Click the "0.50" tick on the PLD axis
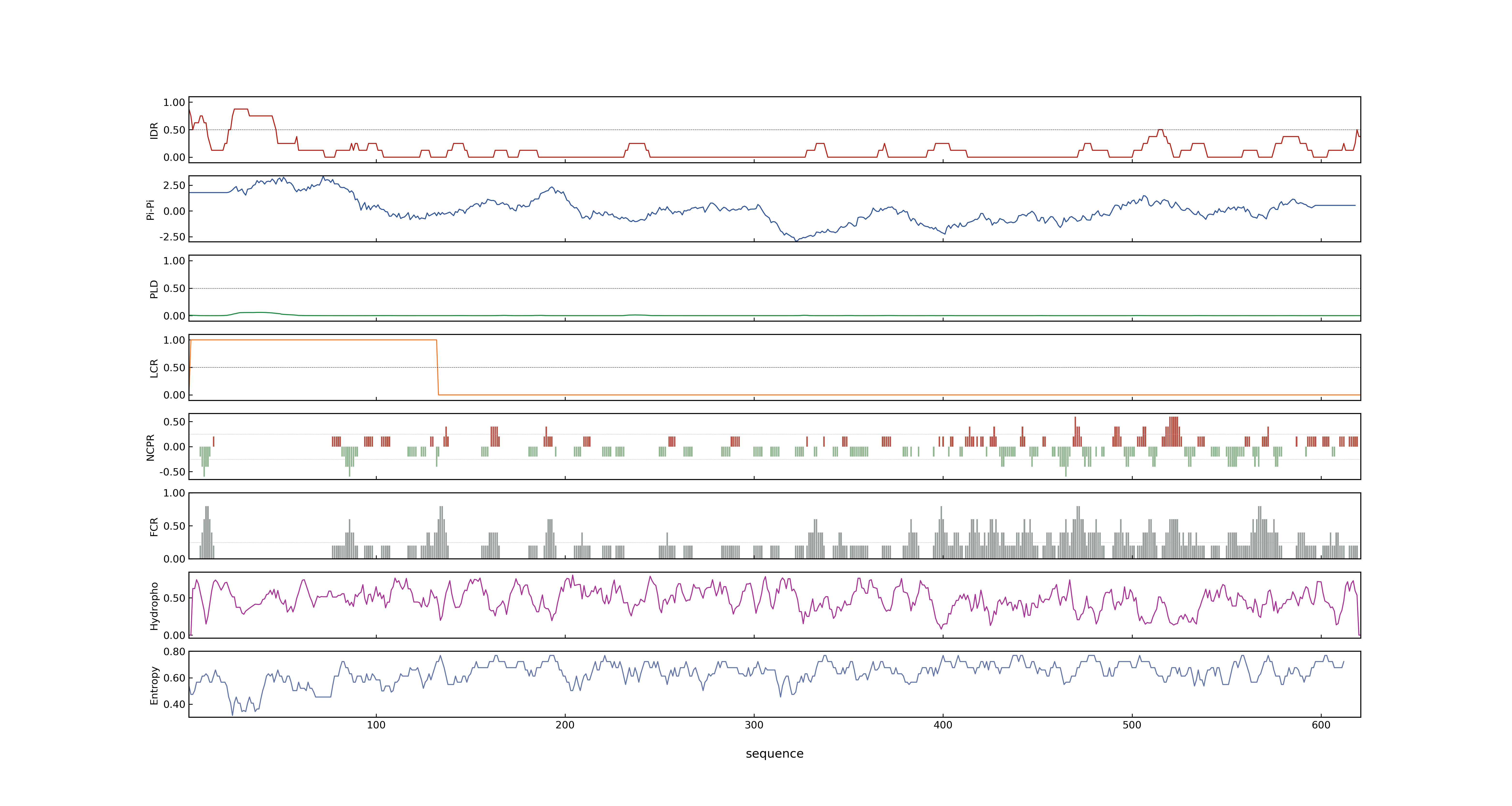Image resolution: width=1512 pixels, height=806 pixels. point(174,288)
